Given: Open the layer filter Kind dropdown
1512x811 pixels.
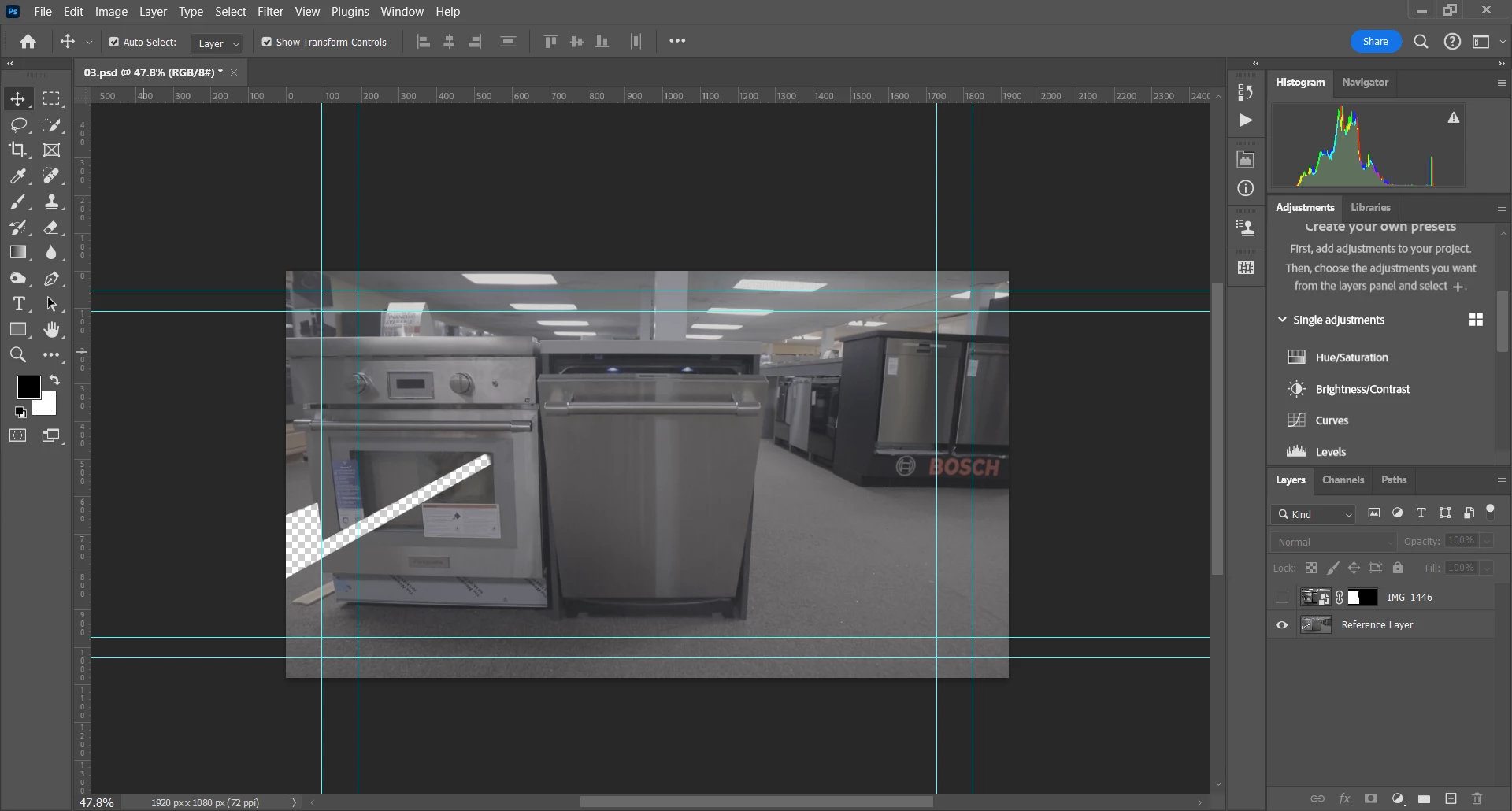Looking at the screenshot, I should 1313,514.
